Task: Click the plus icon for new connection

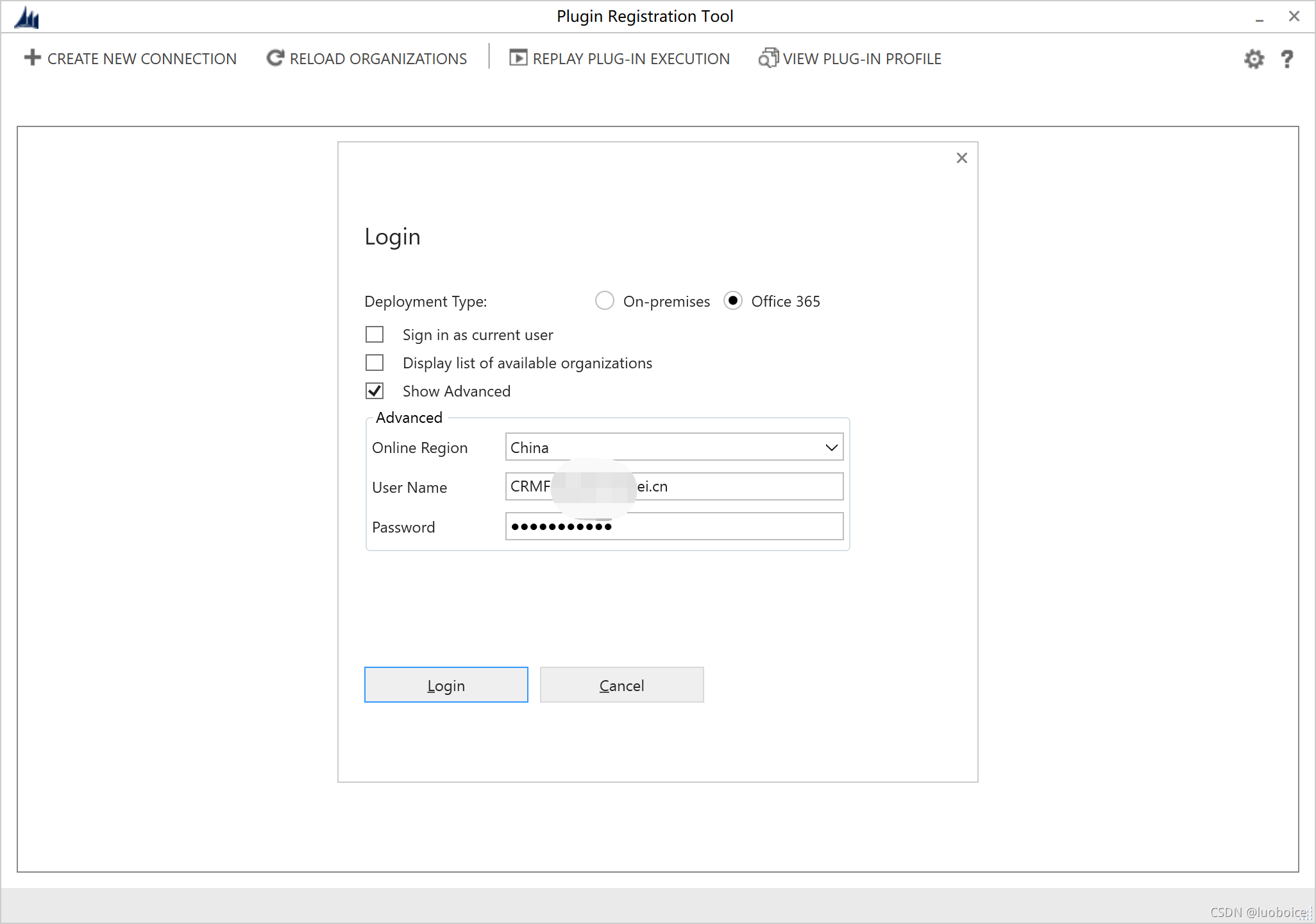Action: (32, 58)
